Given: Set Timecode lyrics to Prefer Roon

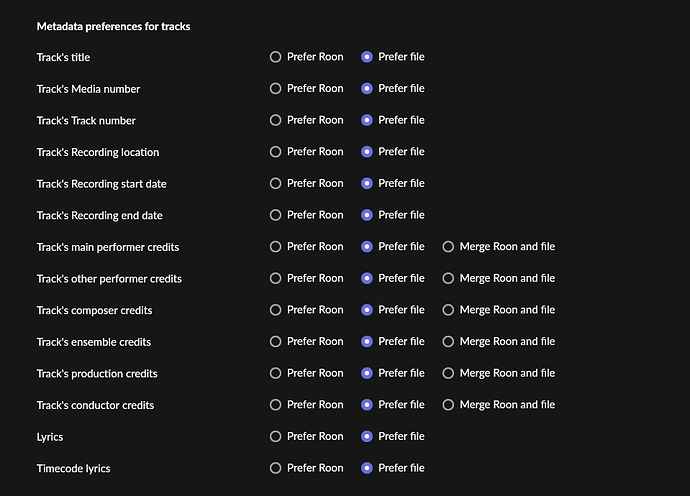Looking at the screenshot, I should pyautogui.click(x=276, y=468).
